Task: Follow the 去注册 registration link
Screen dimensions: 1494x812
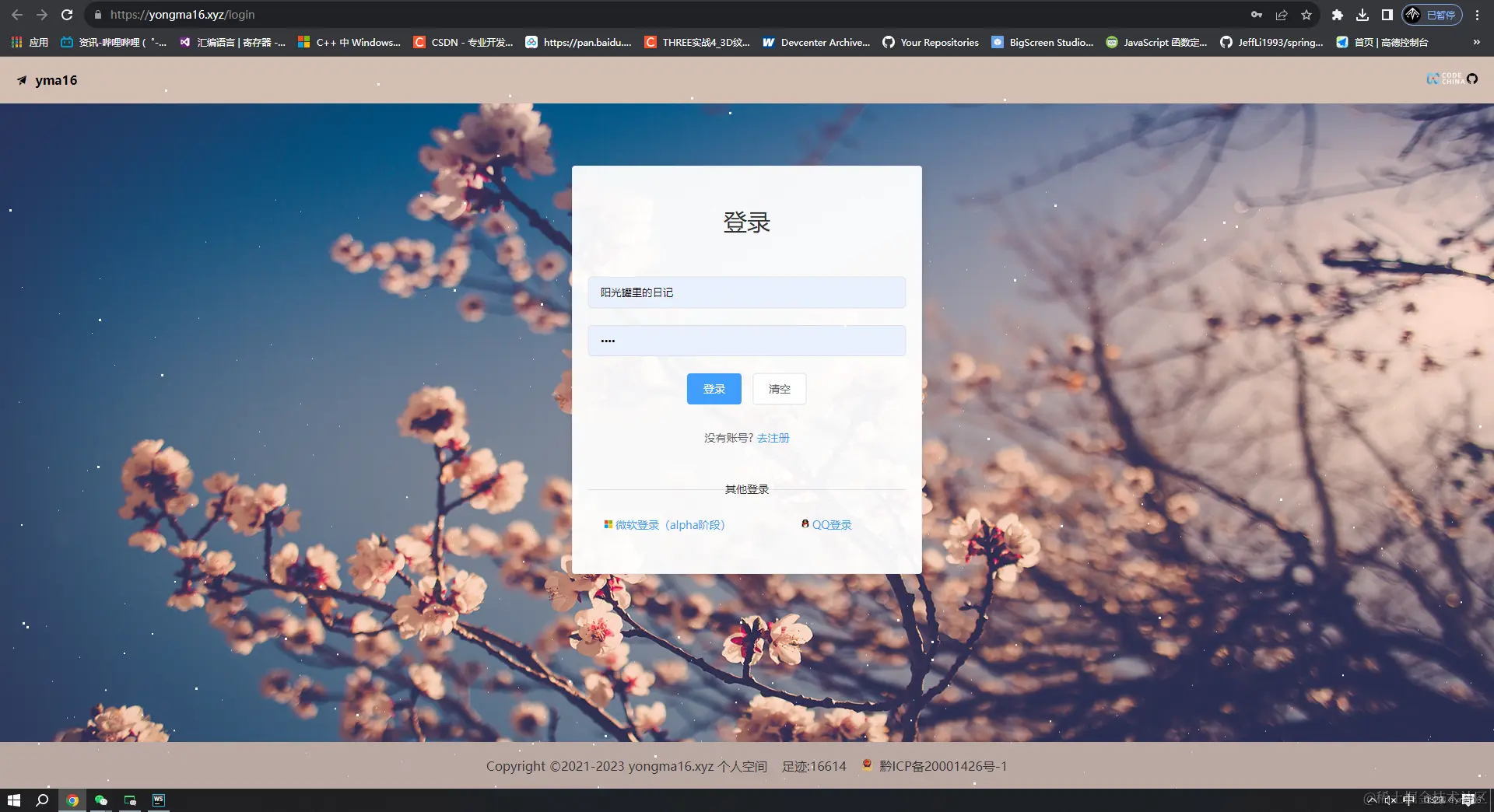Action: pos(773,438)
